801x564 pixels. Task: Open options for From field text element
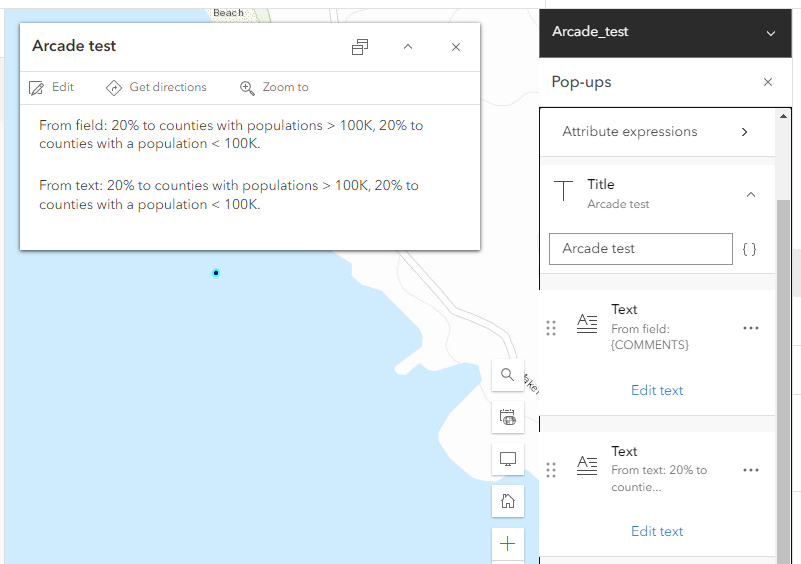(751, 328)
